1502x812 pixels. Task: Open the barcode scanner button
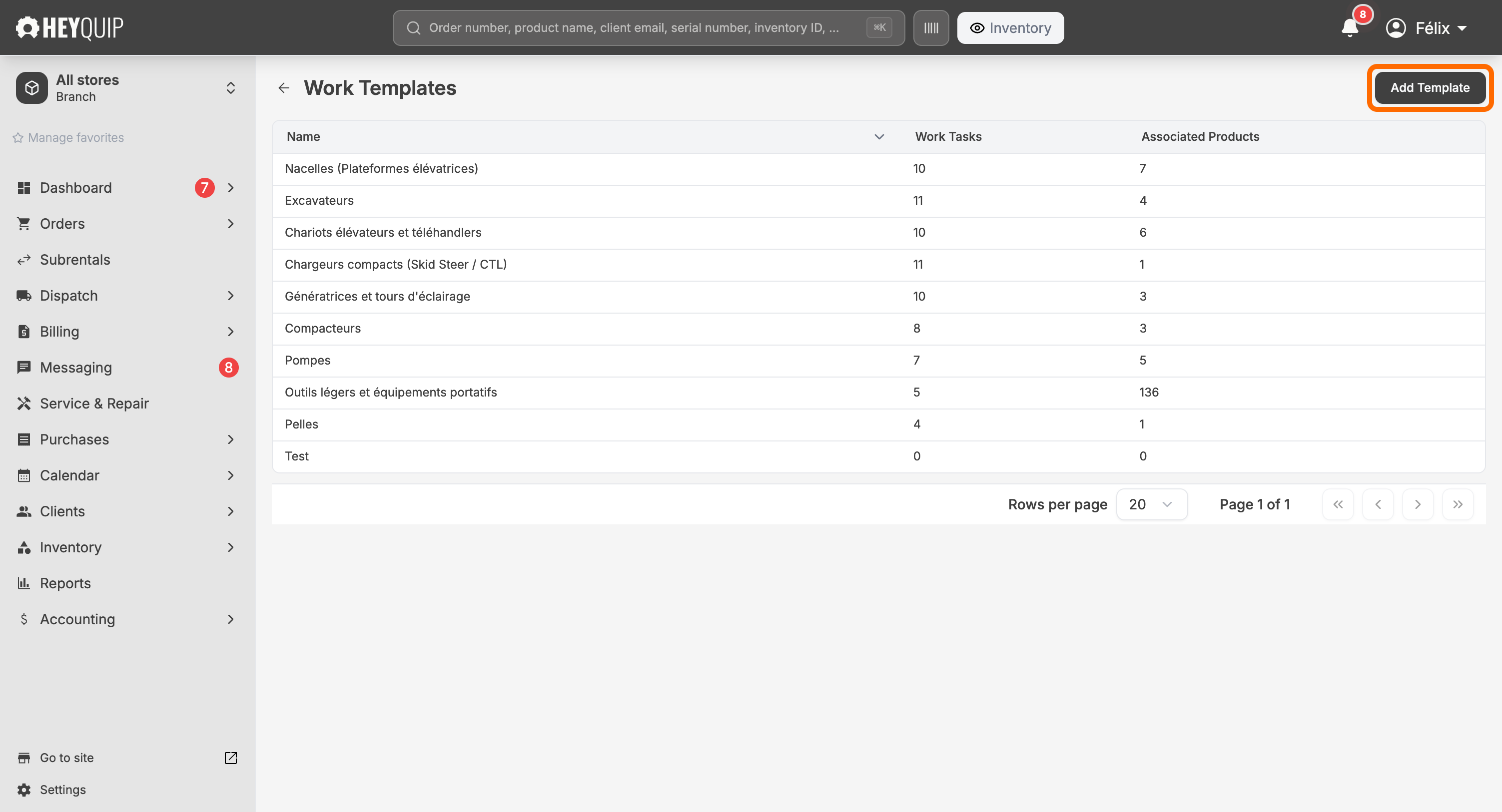930,27
